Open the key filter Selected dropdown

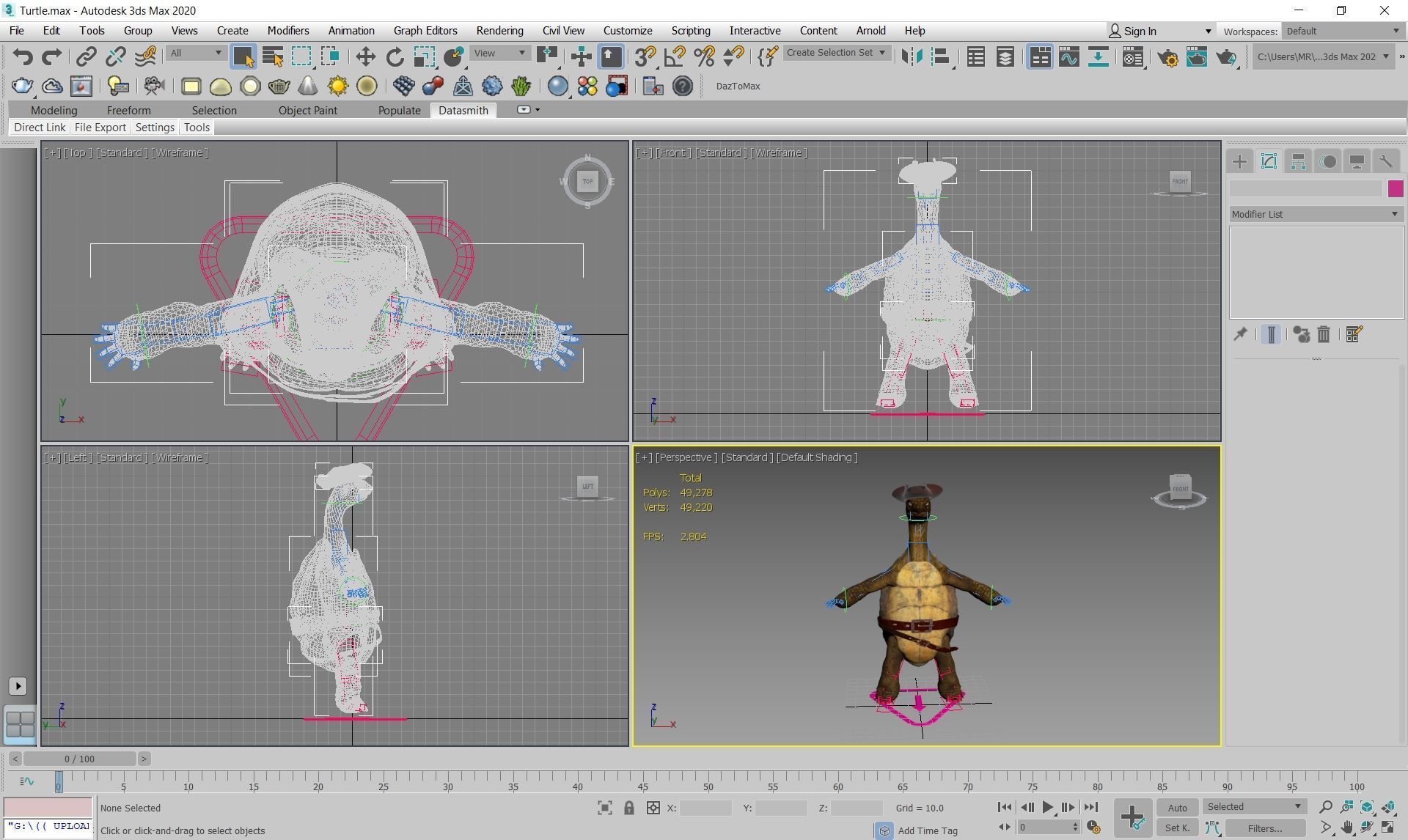click(x=1254, y=806)
